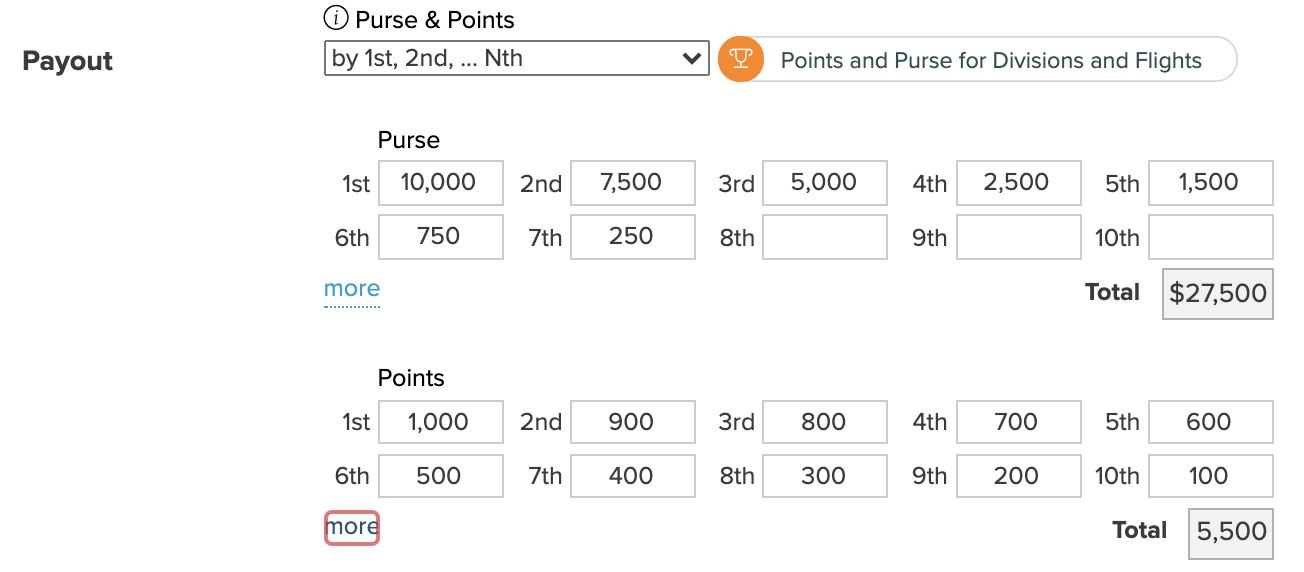The height and width of the screenshot is (572, 1304).
Task: Click the more link under Points
Action: click(352, 528)
